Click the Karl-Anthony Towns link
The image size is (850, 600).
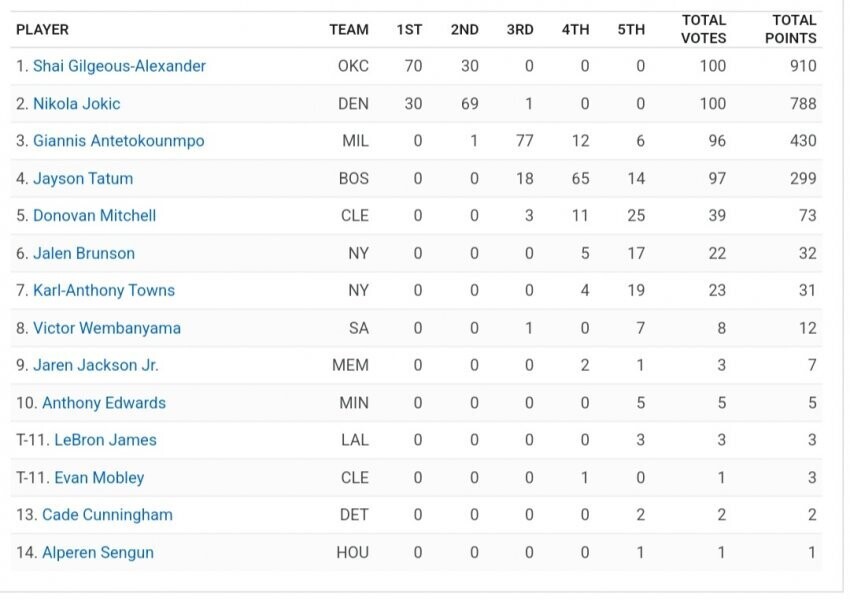click(x=103, y=291)
